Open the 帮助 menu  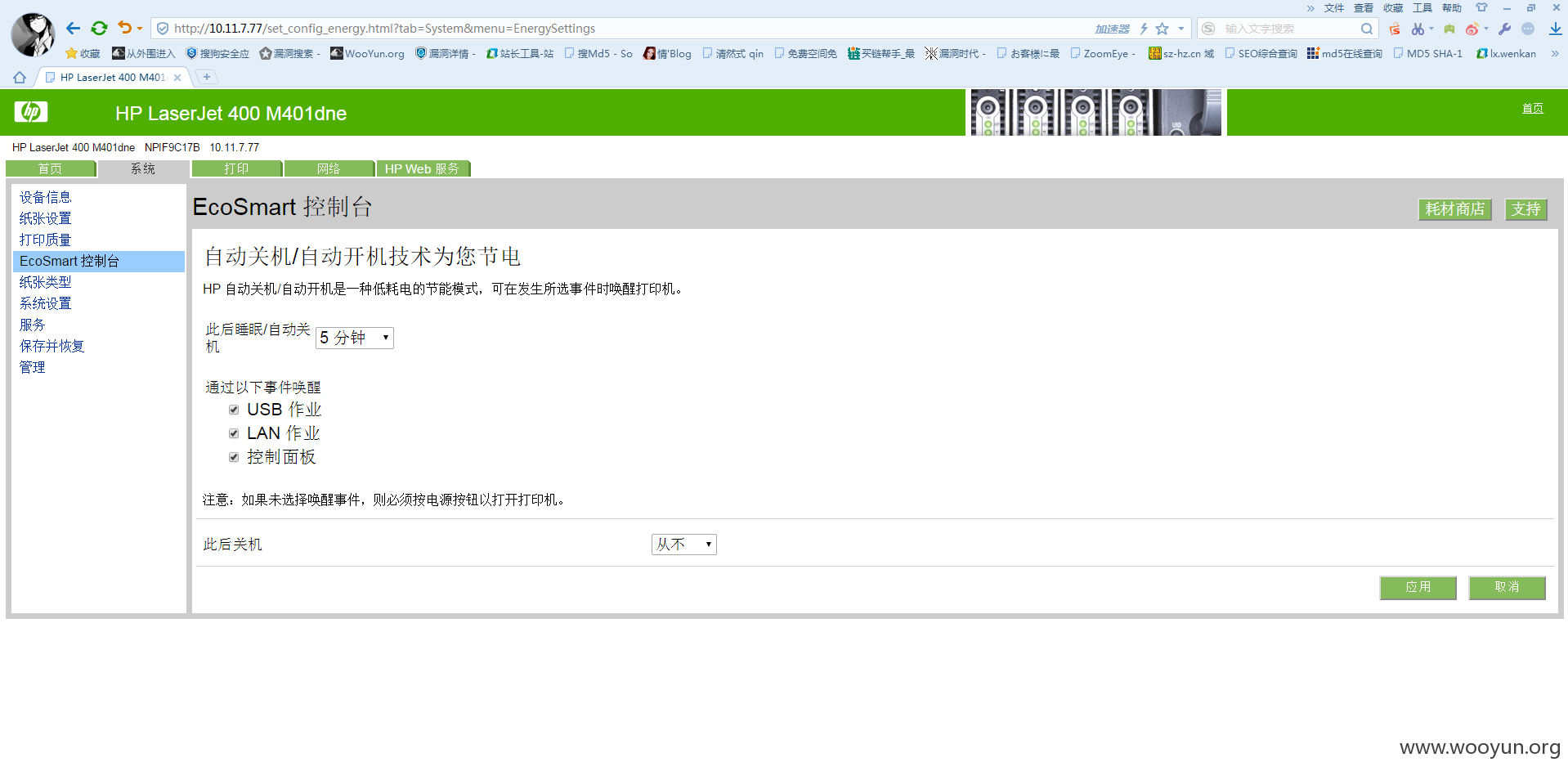click(x=1452, y=8)
